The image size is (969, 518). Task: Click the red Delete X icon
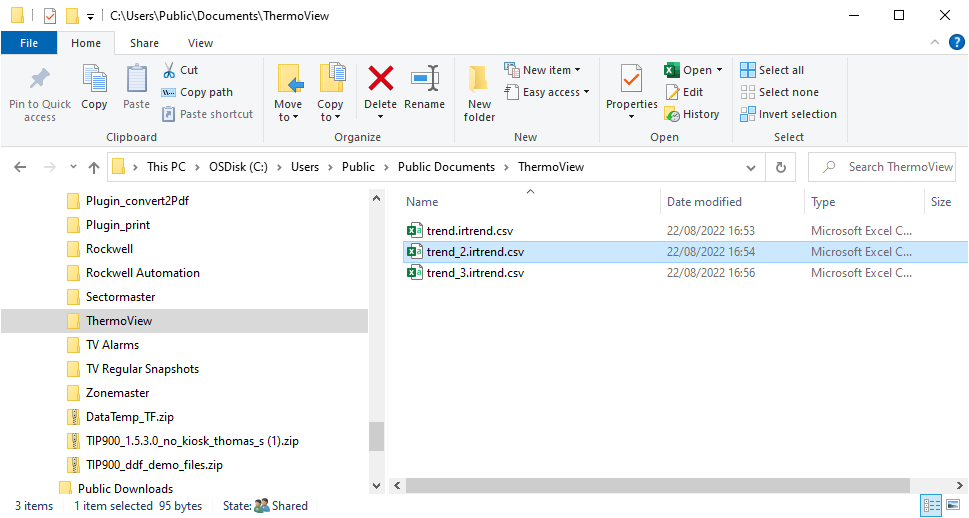(381, 79)
